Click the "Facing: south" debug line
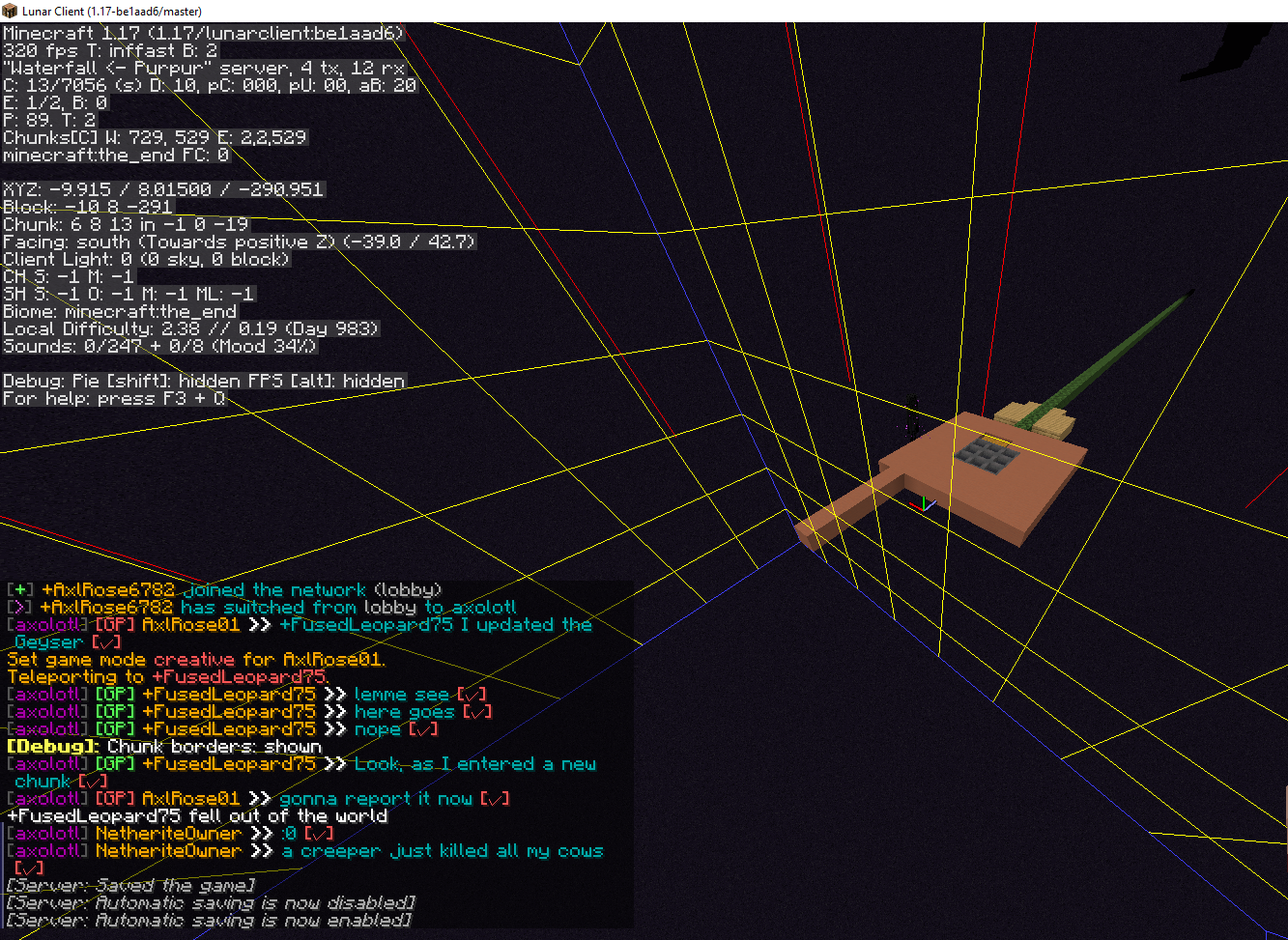The image size is (1288, 940). point(240,242)
